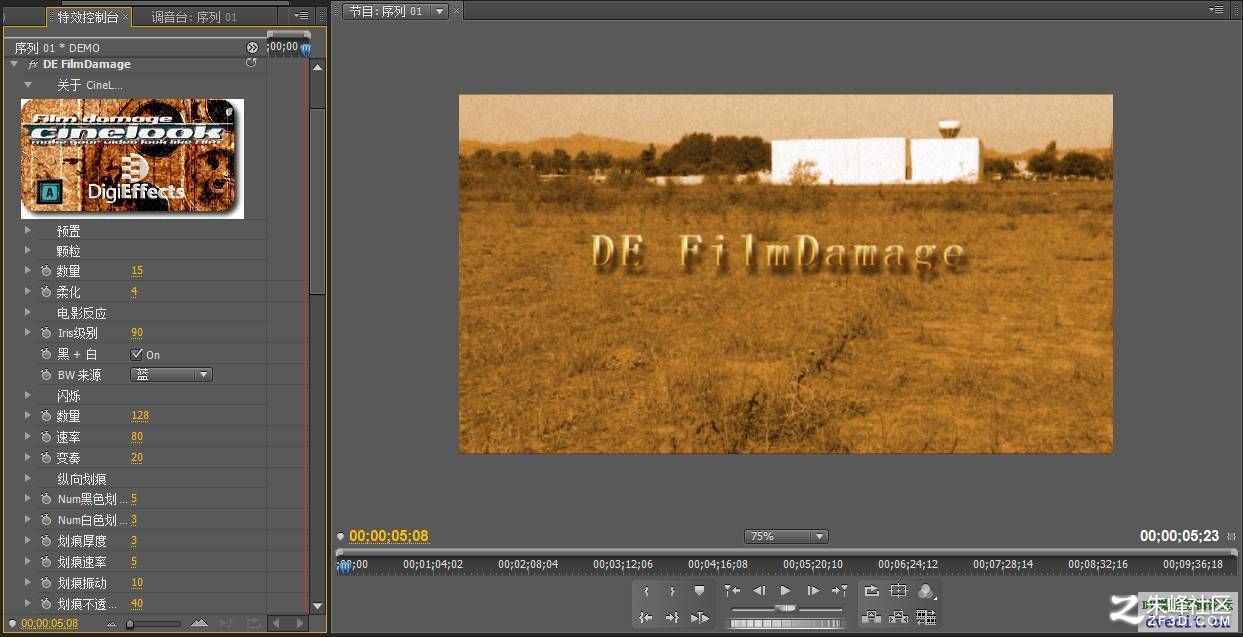Step back one frame

(x=759, y=591)
